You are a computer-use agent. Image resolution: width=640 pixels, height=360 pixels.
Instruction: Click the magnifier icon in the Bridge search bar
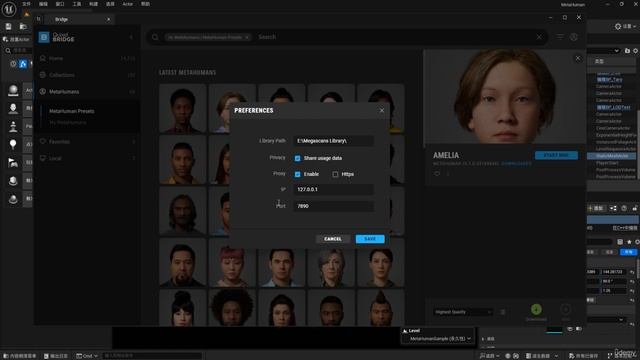coord(155,37)
